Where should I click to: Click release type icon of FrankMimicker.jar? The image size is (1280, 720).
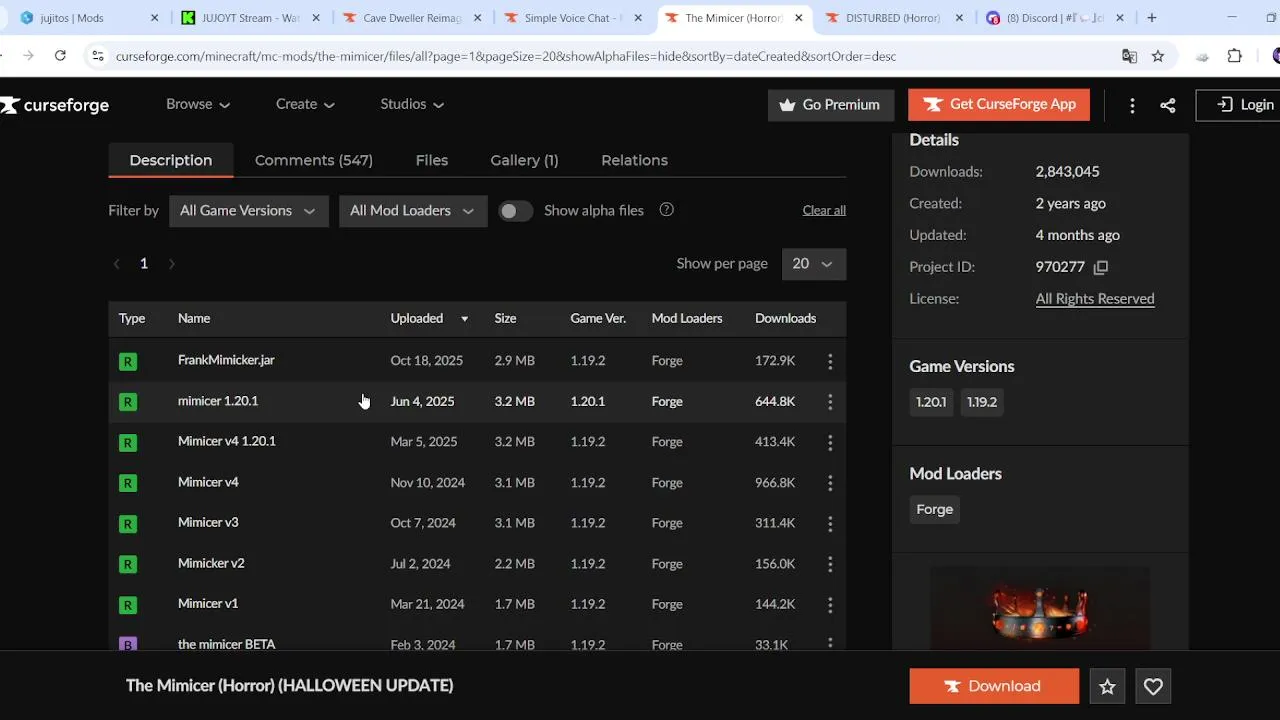pos(128,361)
